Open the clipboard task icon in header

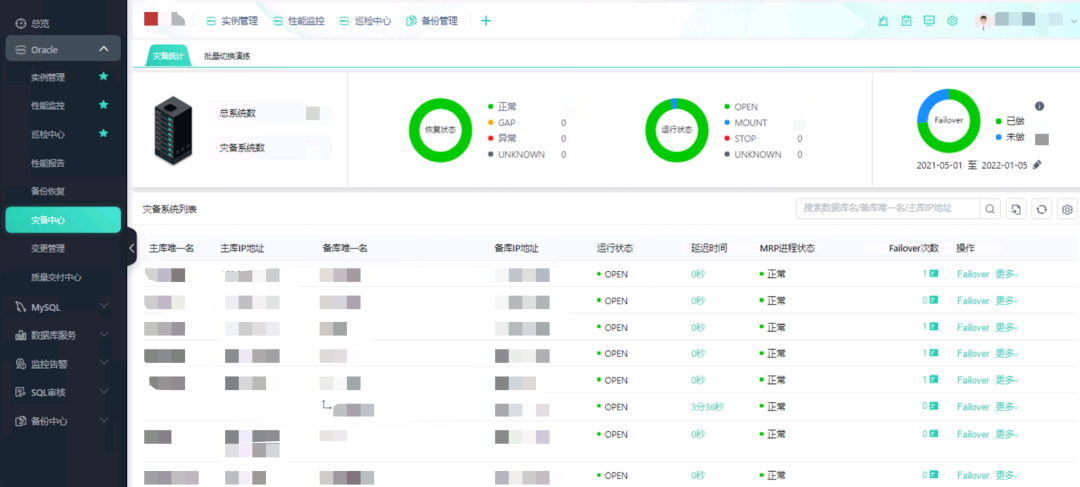[x=906, y=21]
